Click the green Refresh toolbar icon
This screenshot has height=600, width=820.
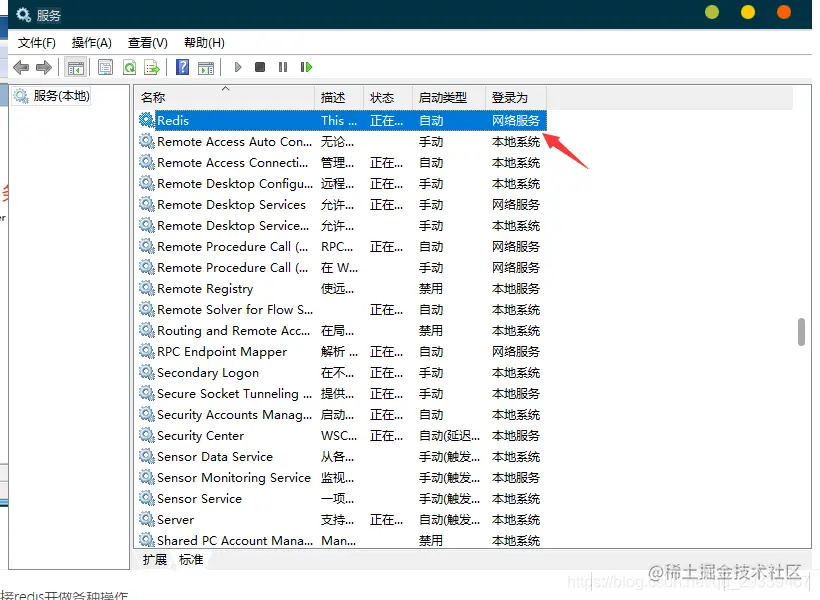(x=129, y=67)
